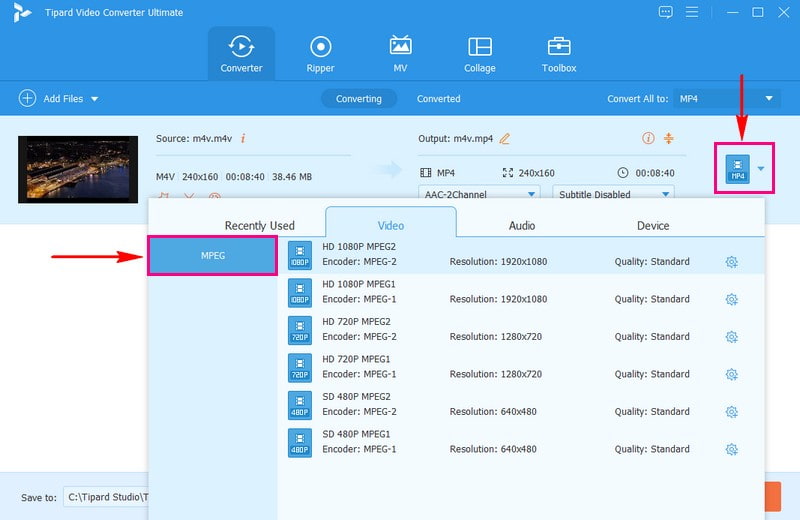Expand the Add Files dropdown arrow
The height and width of the screenshot is (520, 800).
[x=95, y=99]
